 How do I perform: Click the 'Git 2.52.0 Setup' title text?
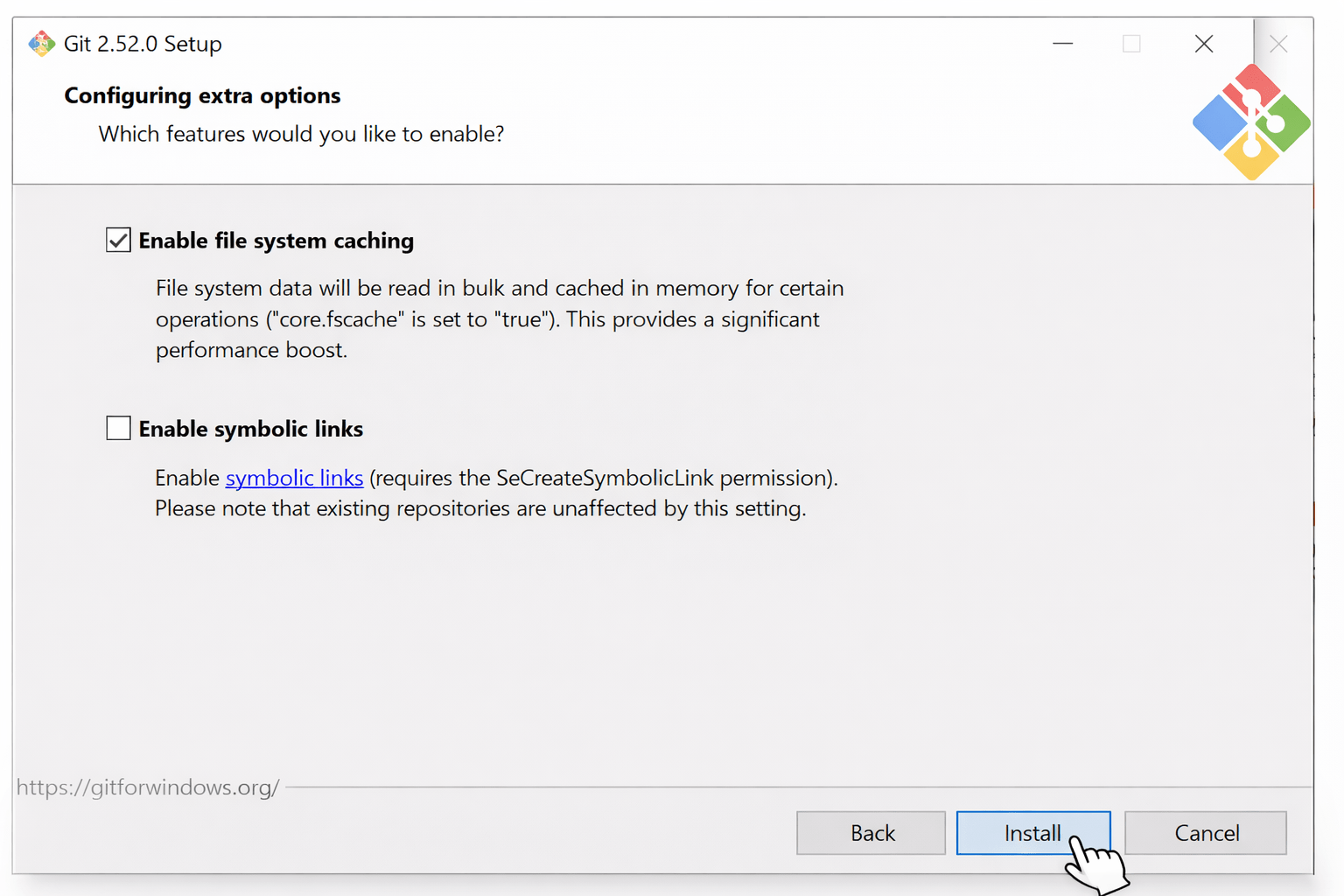pos(143,44)
